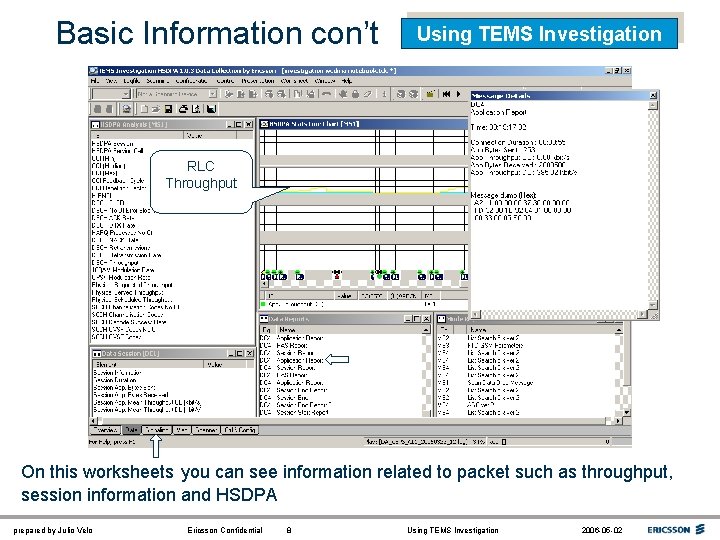The image size is (720, 540).
Task: Click the save floppy disk icon
Action: 169,109
